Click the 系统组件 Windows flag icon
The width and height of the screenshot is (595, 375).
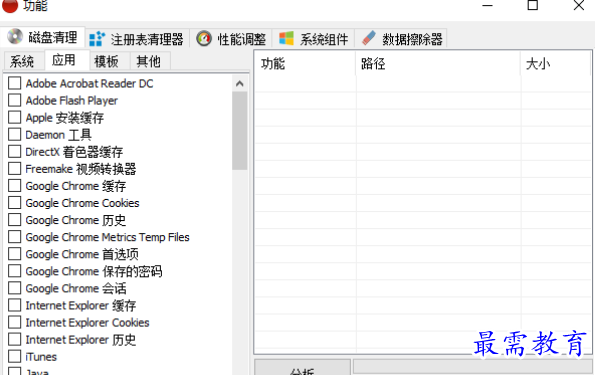[286, 38]
